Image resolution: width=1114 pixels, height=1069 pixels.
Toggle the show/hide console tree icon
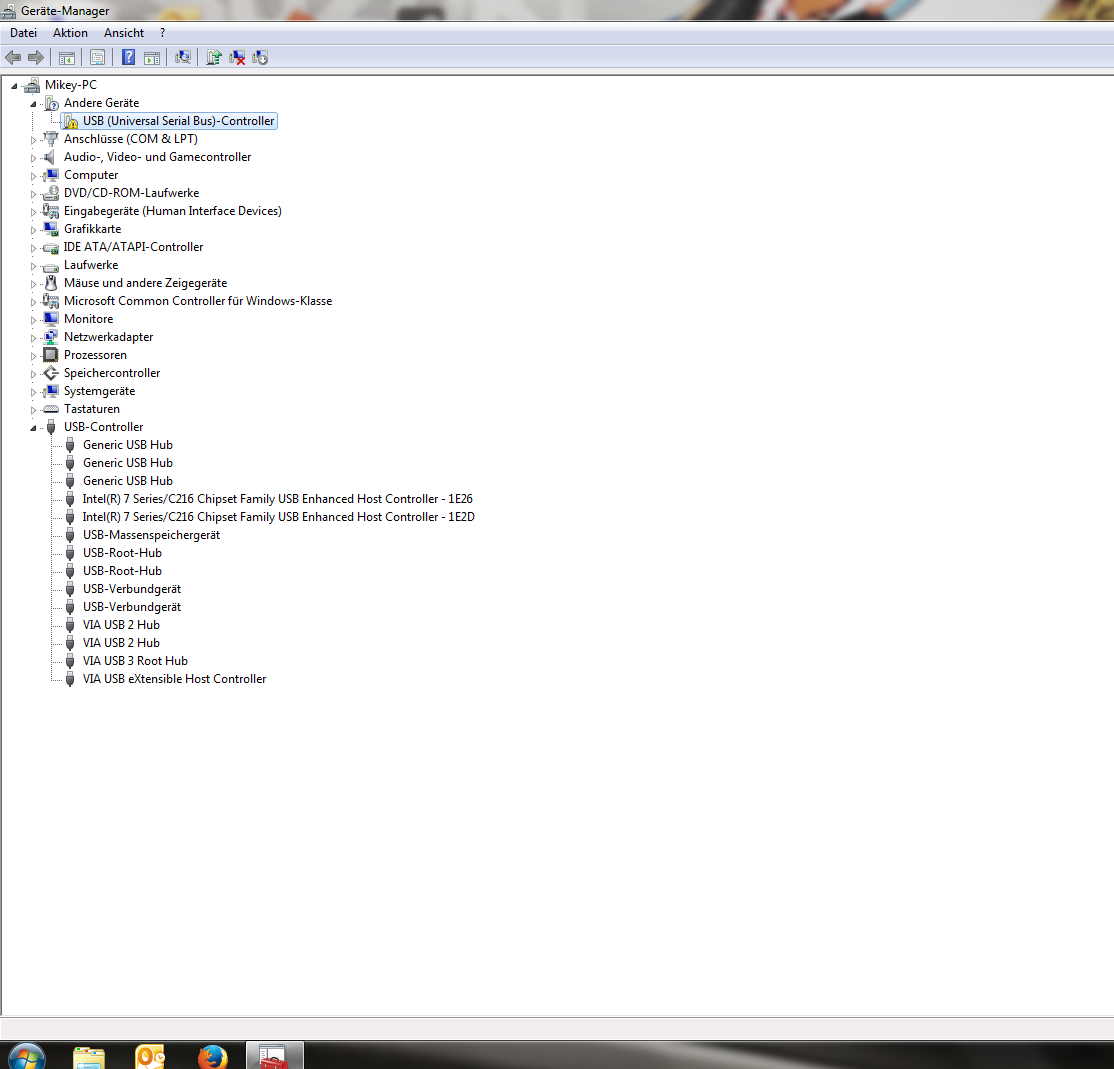[x=67, y=58]
